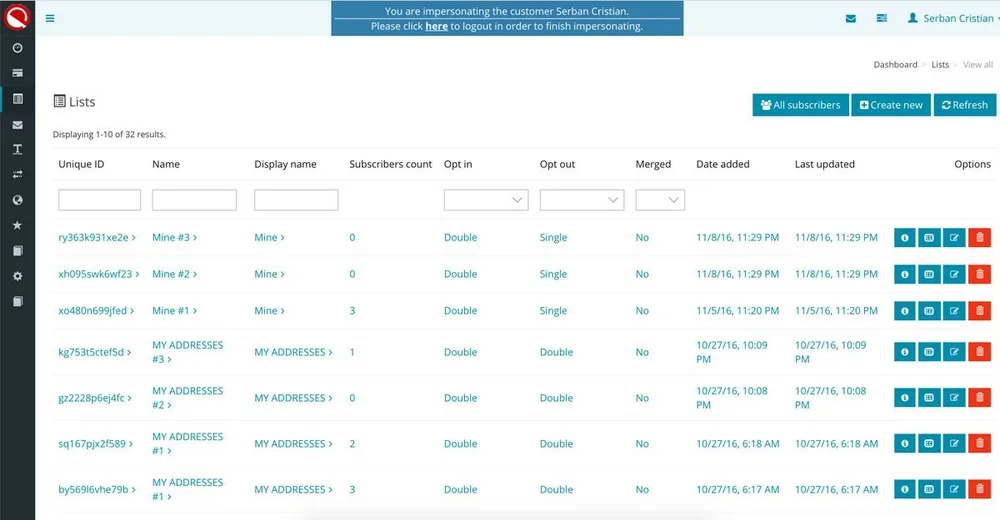Open the globe icon in sidebar
The height and width of the screenshot is (520, 1000).
18,200
